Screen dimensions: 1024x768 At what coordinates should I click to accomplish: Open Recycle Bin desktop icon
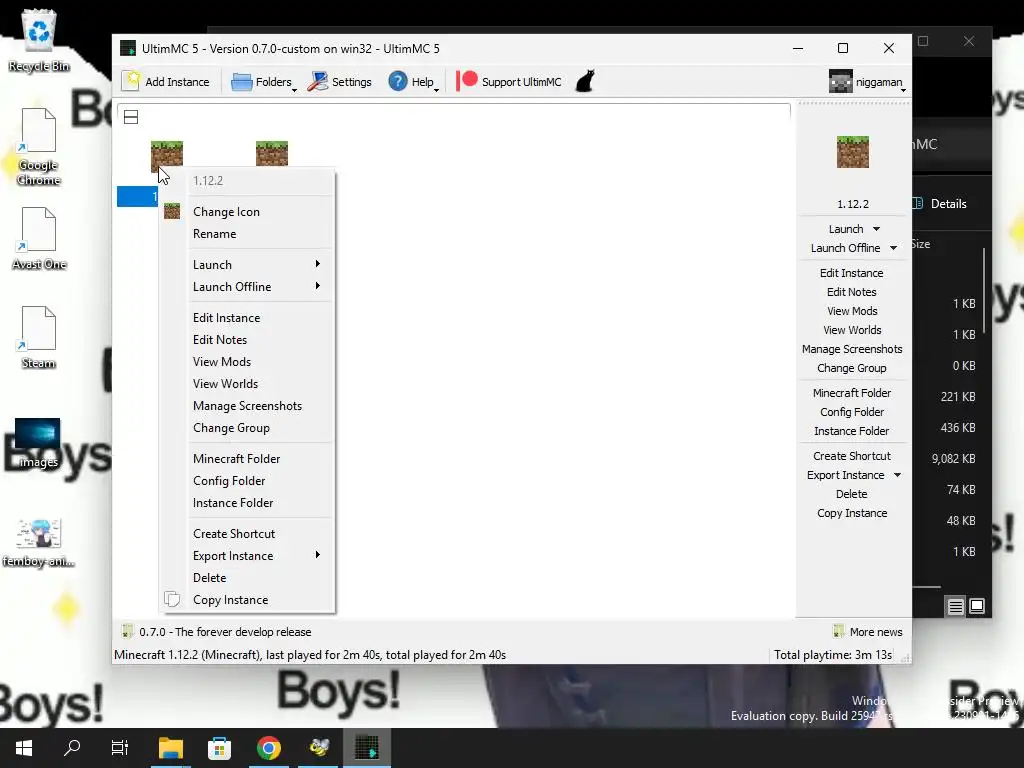(x=39, y=40)
